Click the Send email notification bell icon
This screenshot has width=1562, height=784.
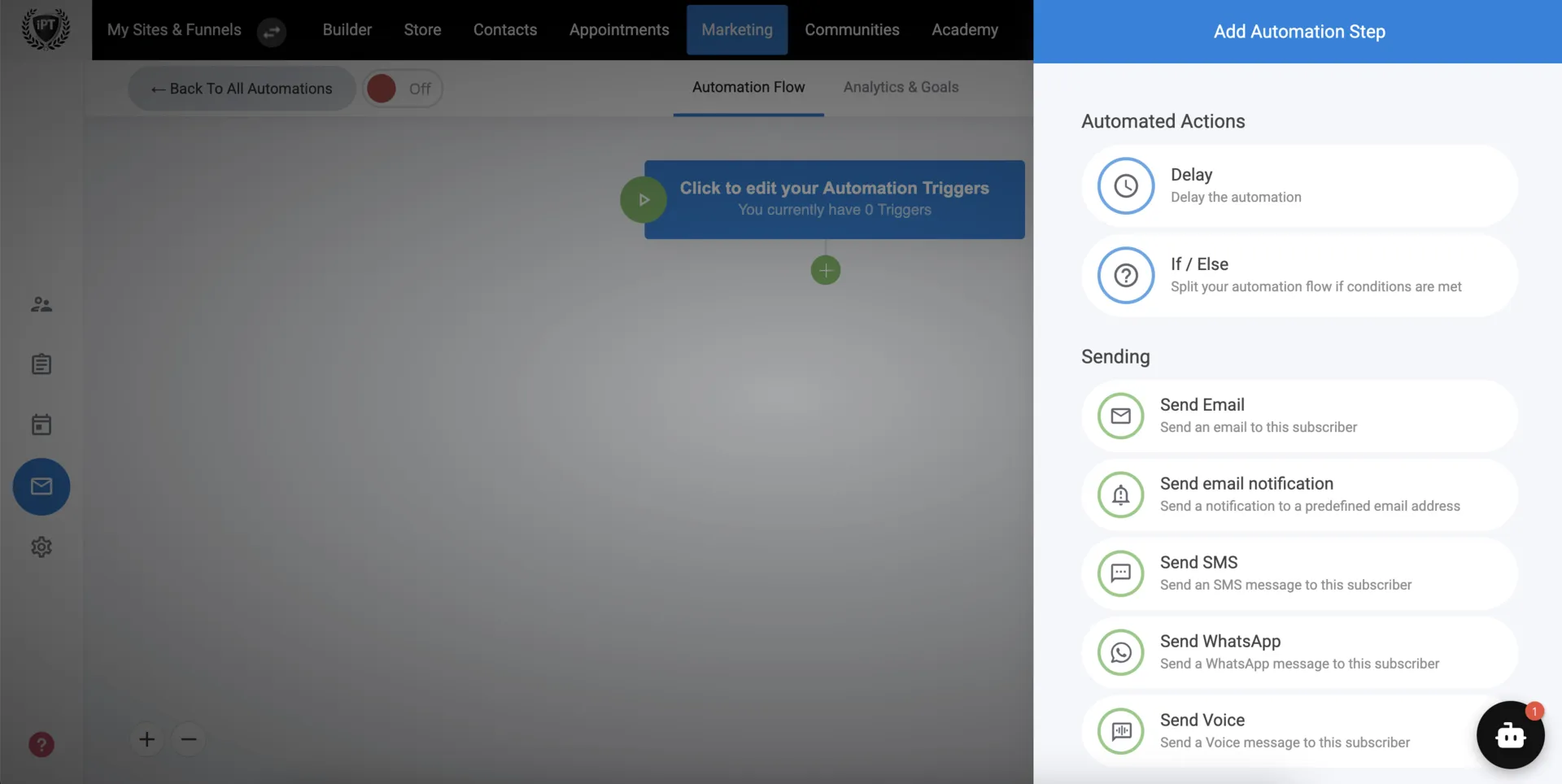coord(1121,494)
